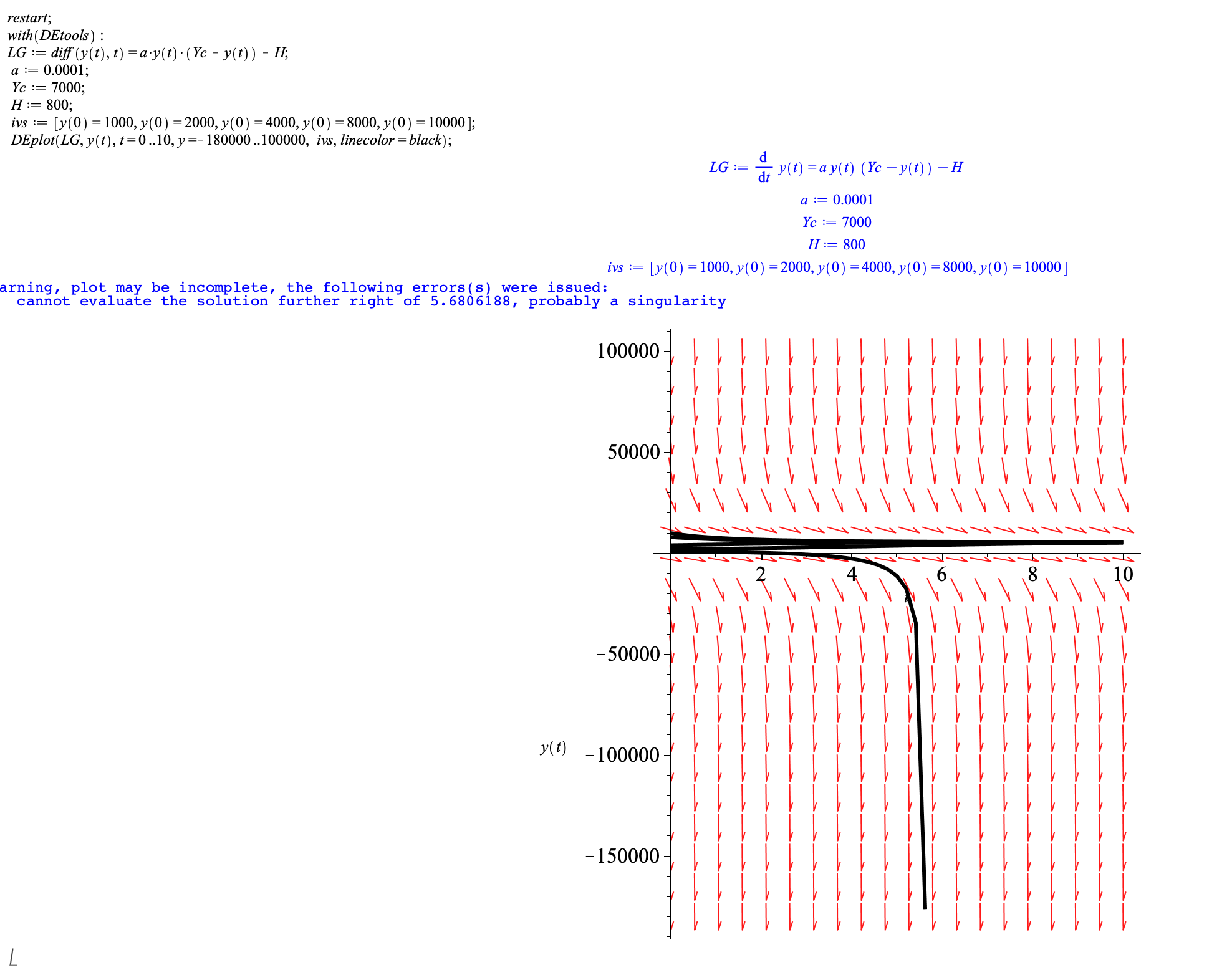1232x980 pixels.
Task: Click the 'restart;' input line
Action: click(29, 18)
